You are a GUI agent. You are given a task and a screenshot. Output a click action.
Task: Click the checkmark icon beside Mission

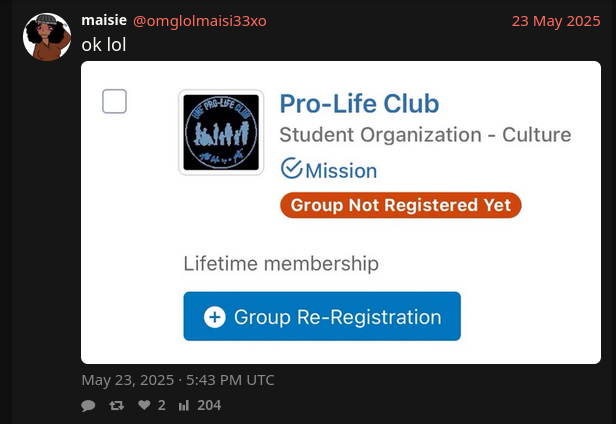click(x=291, y=169)
